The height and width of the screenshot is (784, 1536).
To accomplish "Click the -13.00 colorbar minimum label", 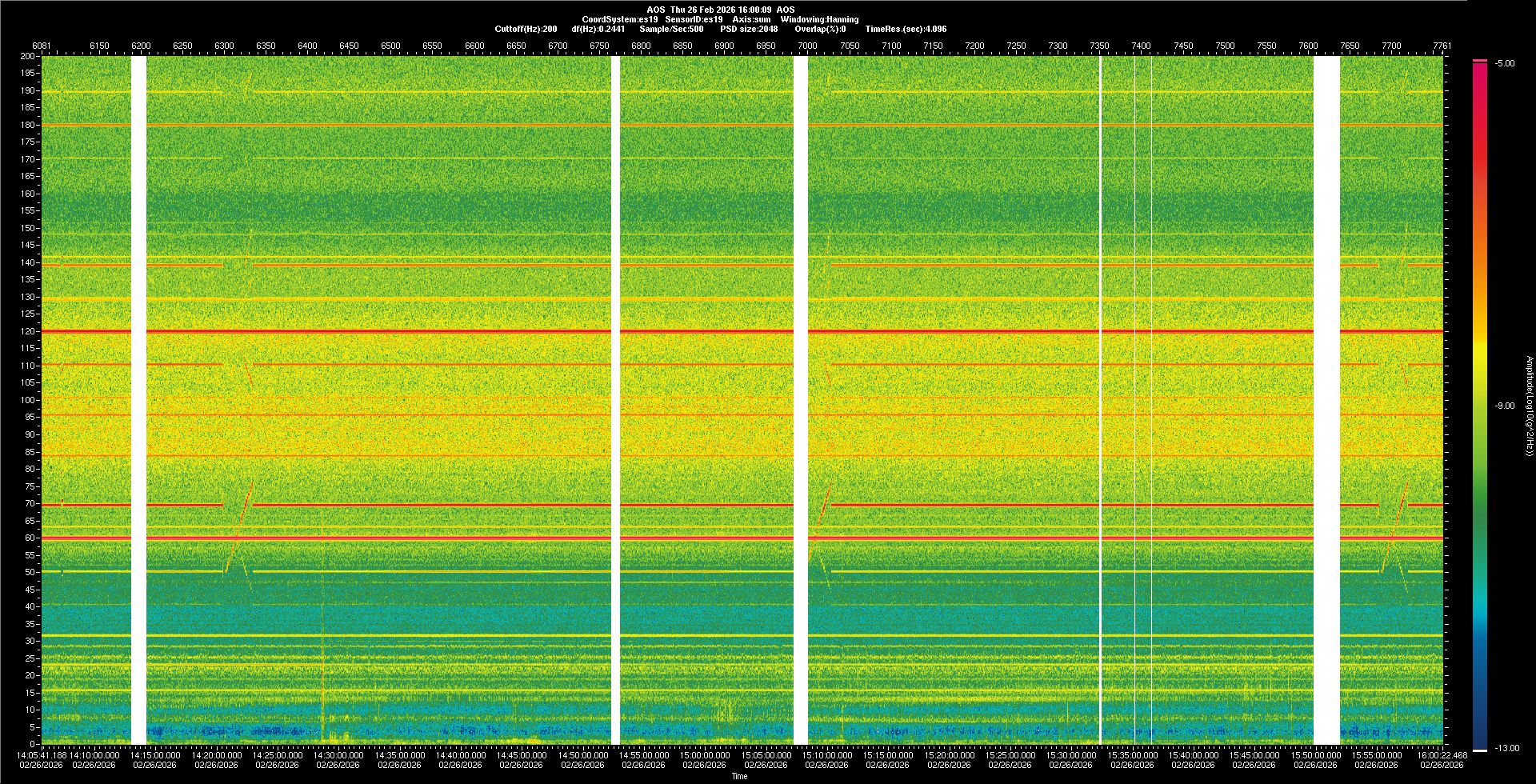I will tap(1506, 749).
